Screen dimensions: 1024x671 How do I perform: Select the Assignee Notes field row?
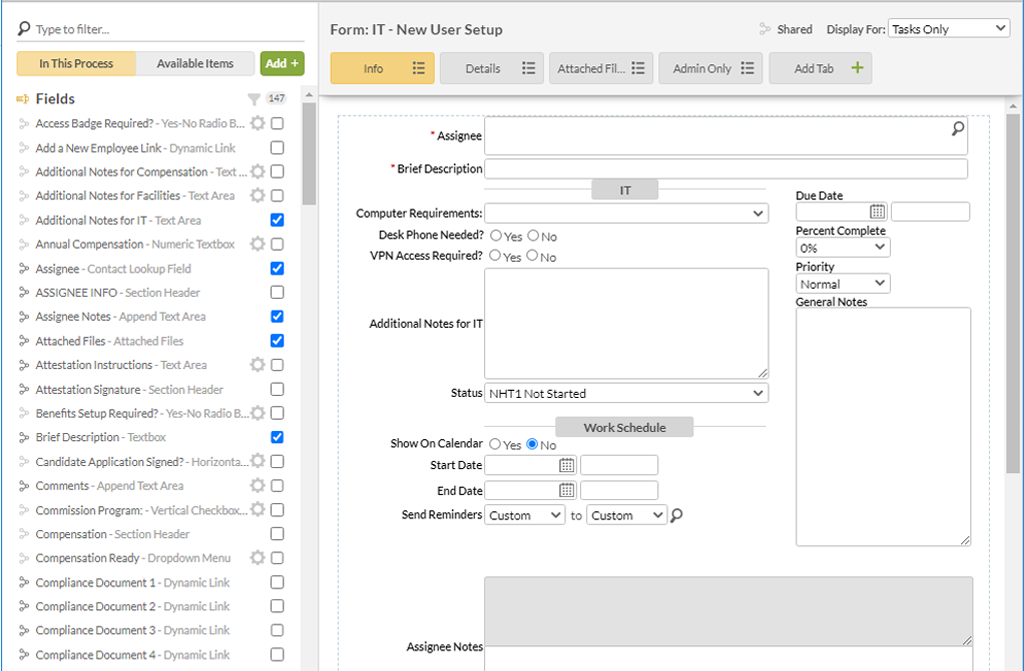tap(151, 316)
